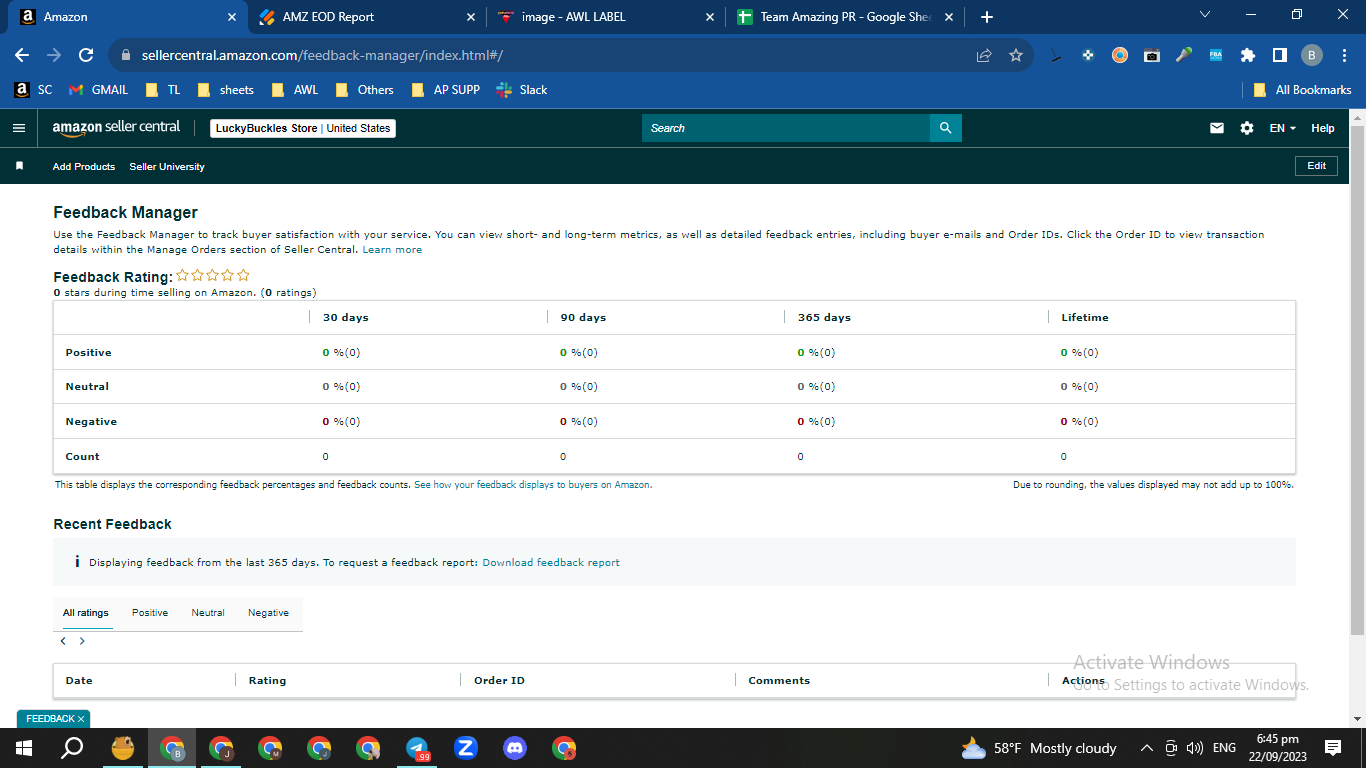
Task: Click the Help link
Action: 1323,128
